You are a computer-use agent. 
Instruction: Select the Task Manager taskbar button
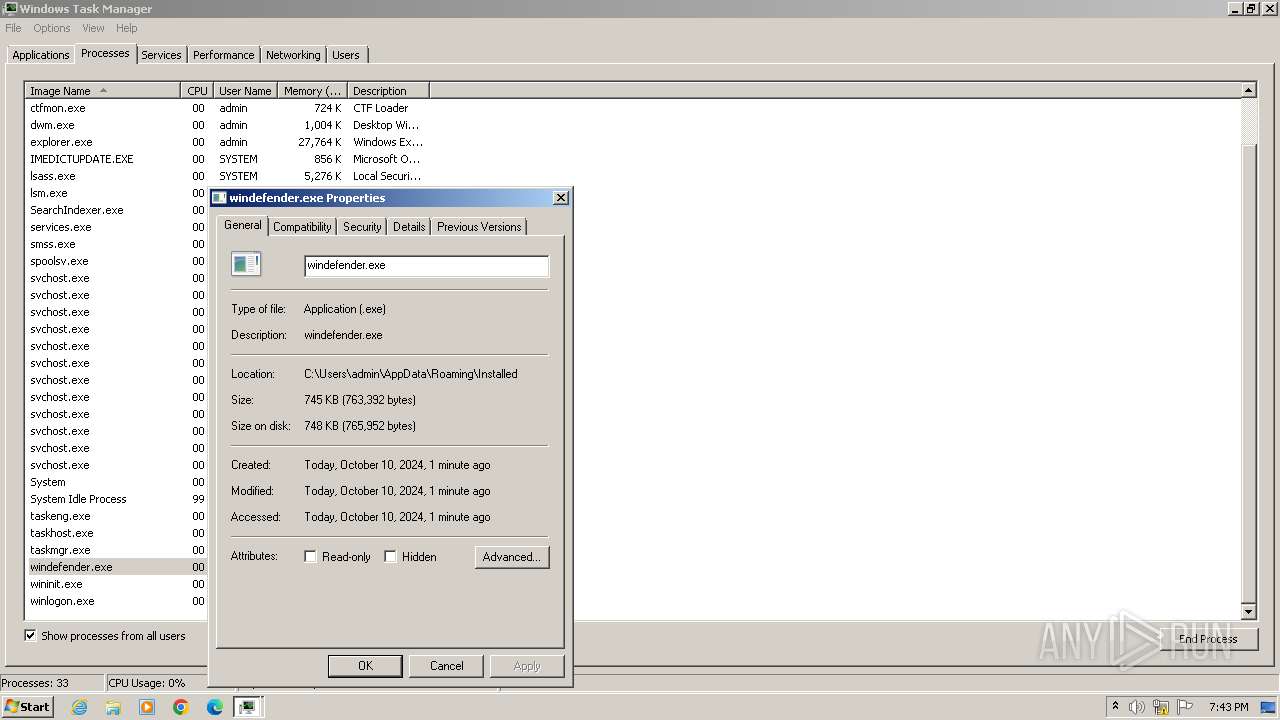pos(248,707)
